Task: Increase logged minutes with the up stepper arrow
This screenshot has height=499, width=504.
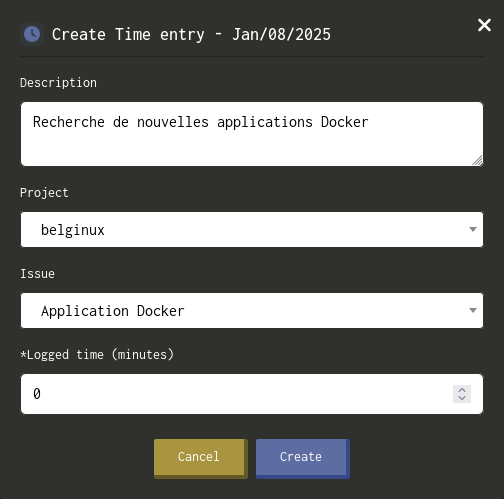Action: (462, 390)
